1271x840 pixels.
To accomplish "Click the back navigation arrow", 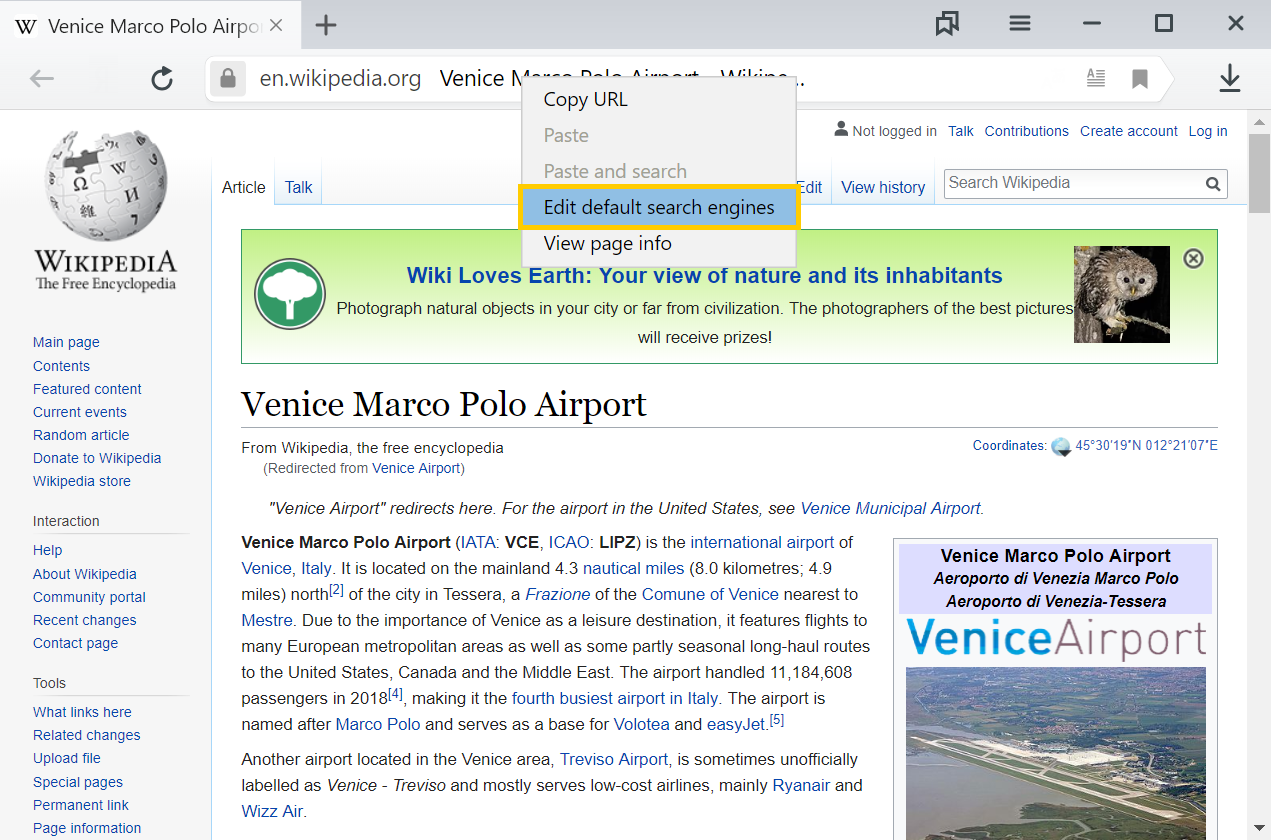I will coord(41,78).
